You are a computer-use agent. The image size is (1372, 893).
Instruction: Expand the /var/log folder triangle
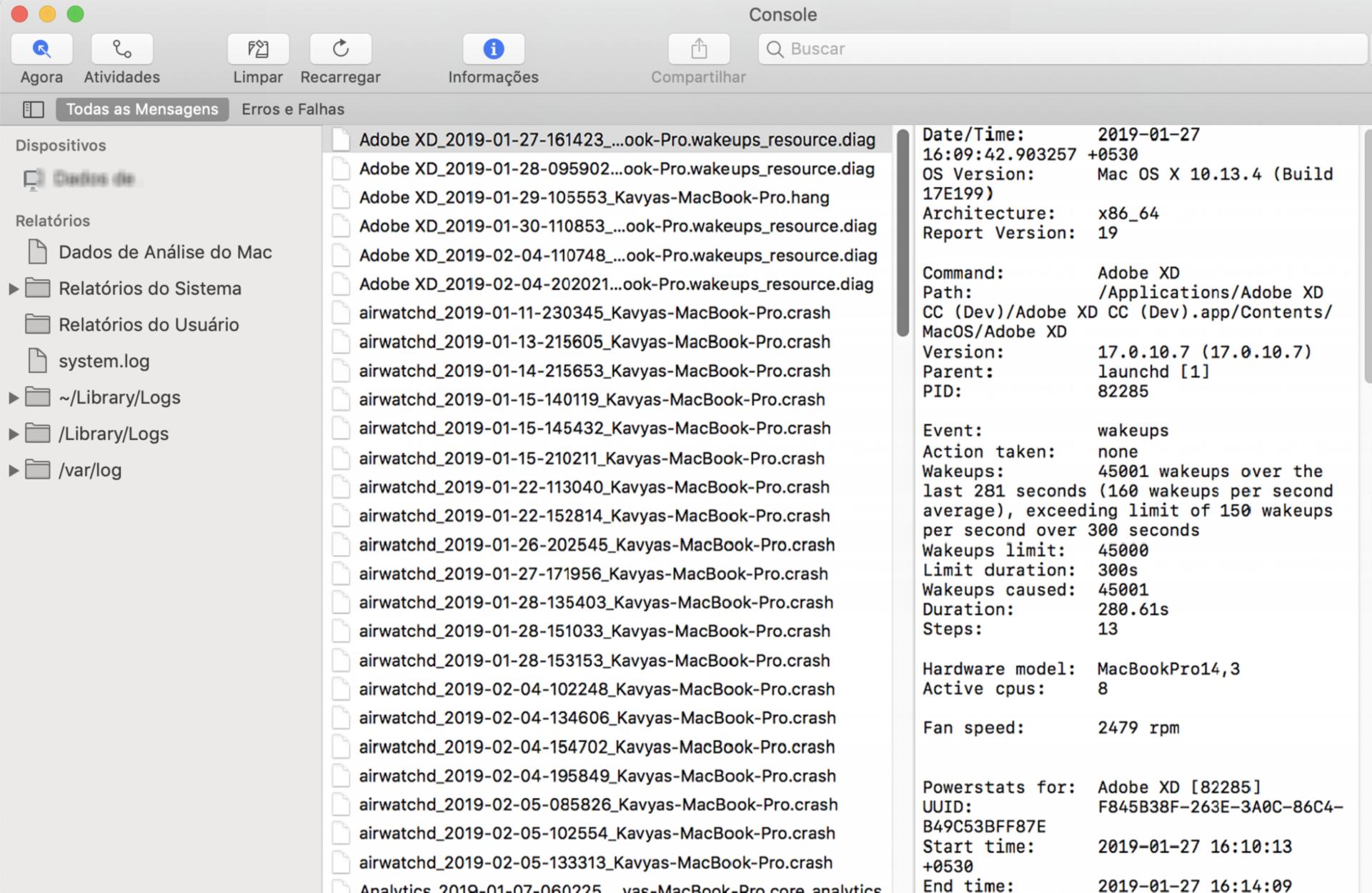14,470
